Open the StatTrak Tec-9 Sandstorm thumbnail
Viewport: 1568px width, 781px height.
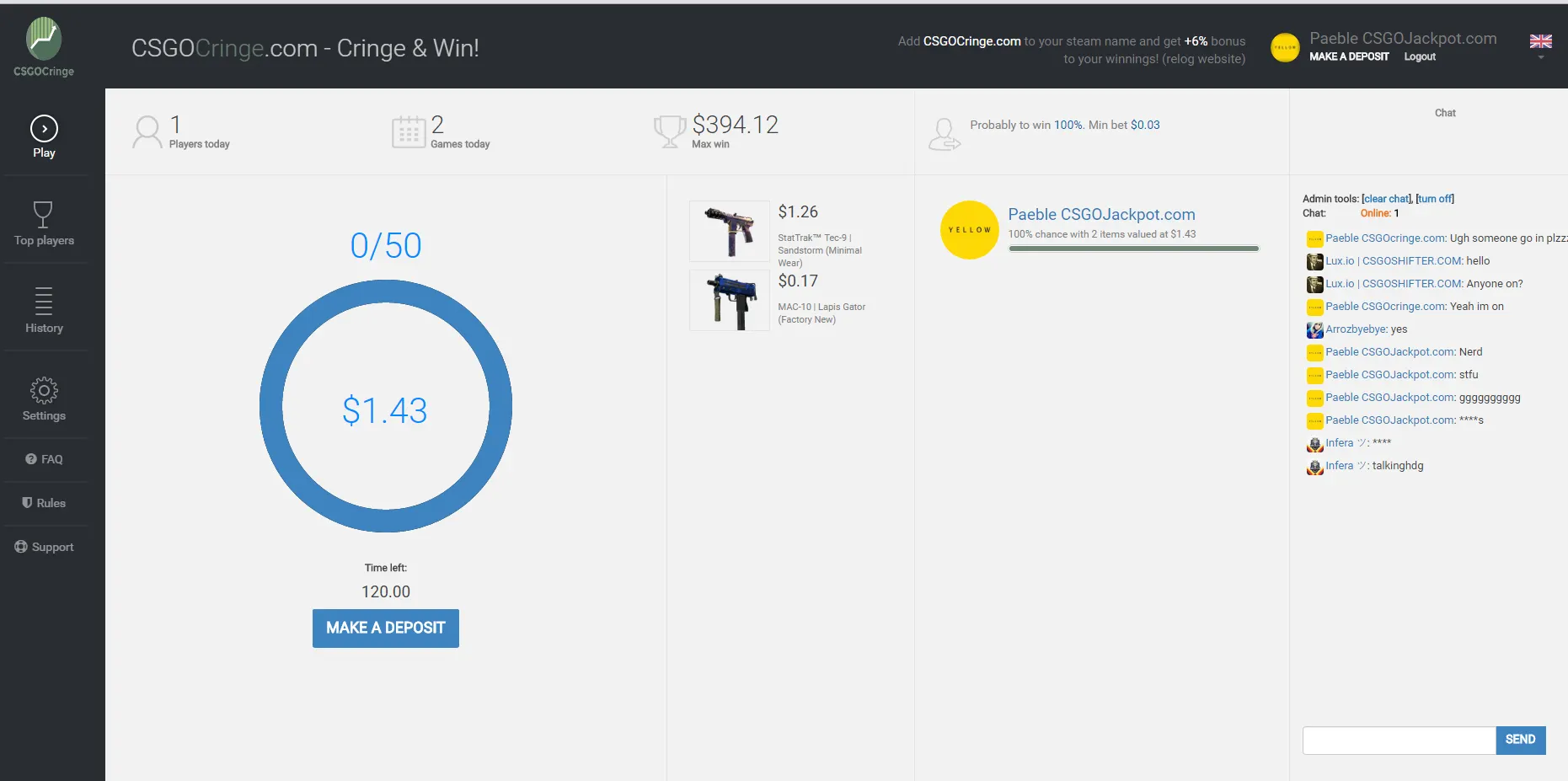(730, 231)
